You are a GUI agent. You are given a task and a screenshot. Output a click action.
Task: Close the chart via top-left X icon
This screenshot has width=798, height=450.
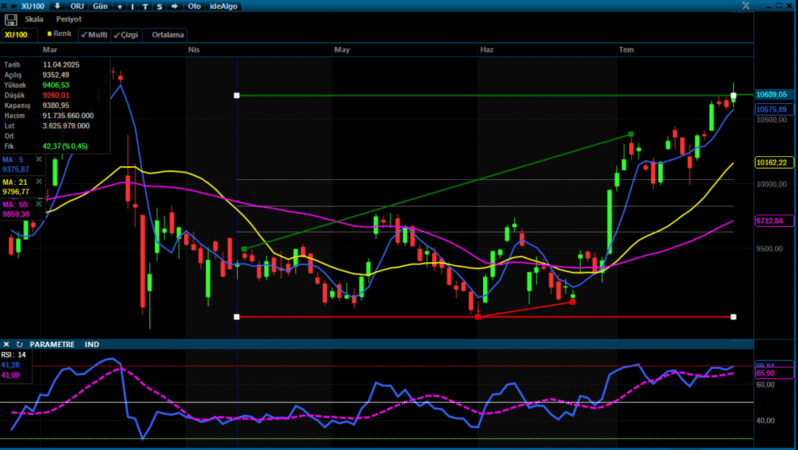[4, 6]
